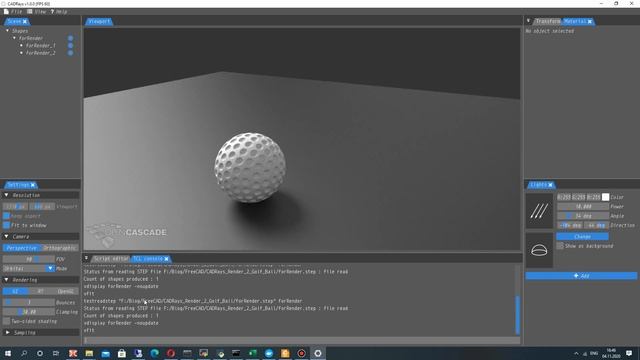Viewport: 640px width, 360px height.
Task: Switch camera to Perspective
Action: [22, 248]
